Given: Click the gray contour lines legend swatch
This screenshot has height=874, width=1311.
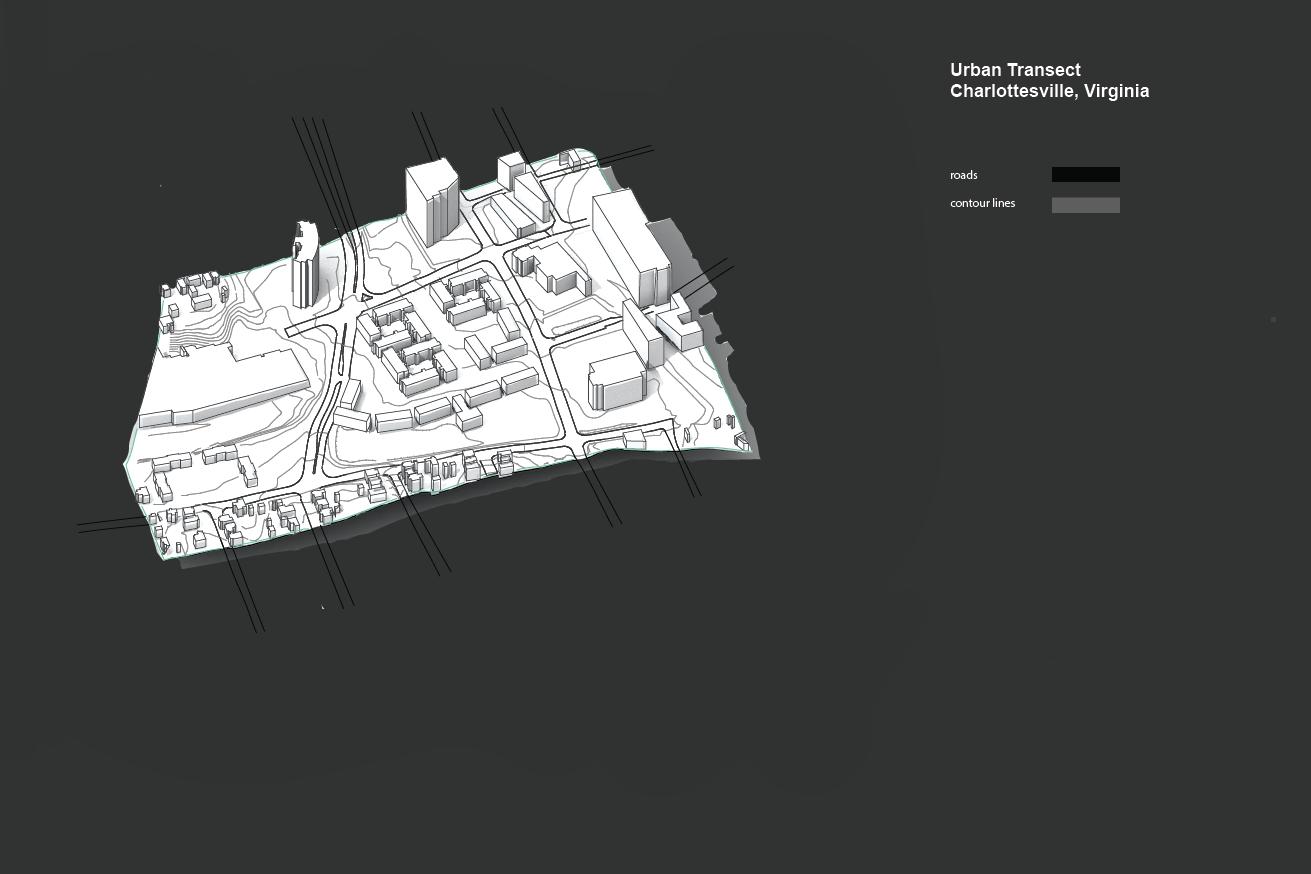Looking at the screenshot, I should (x=1085, y=205).
